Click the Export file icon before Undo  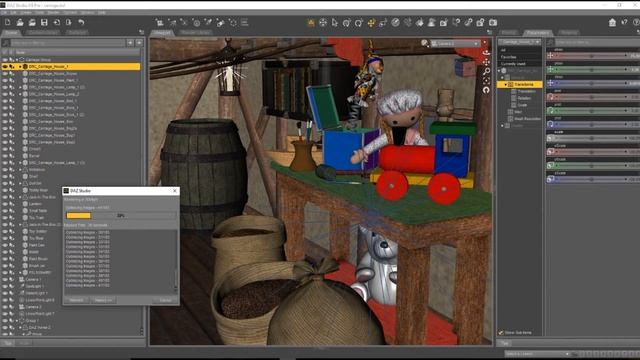[69, 22]
